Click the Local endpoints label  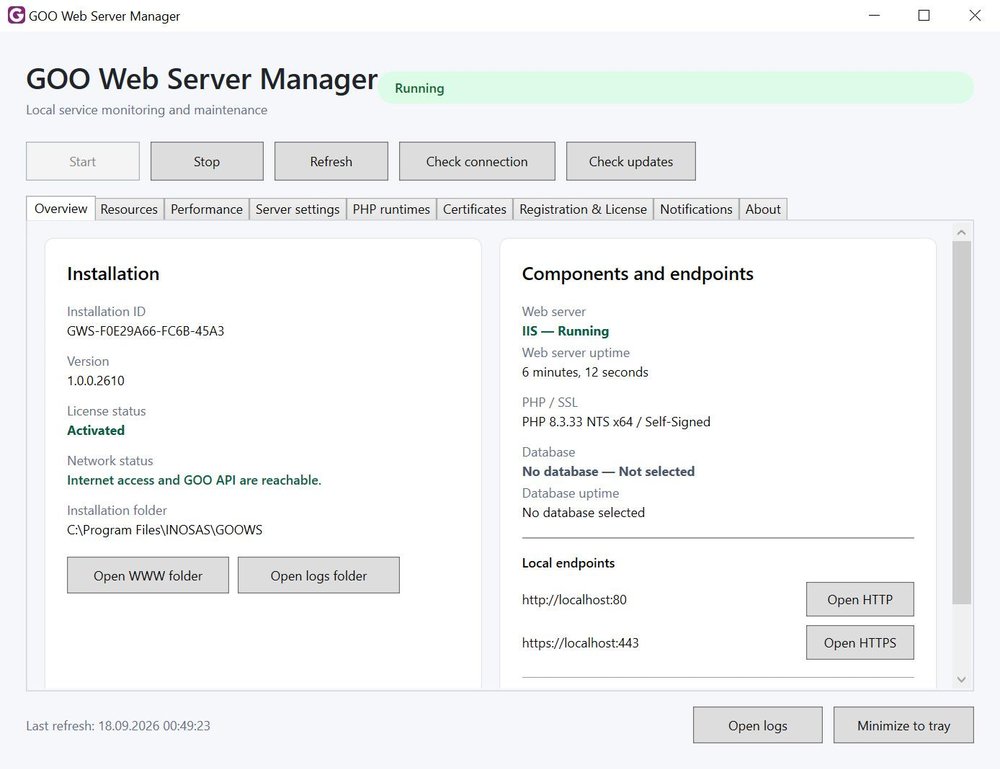coord(568,563)
